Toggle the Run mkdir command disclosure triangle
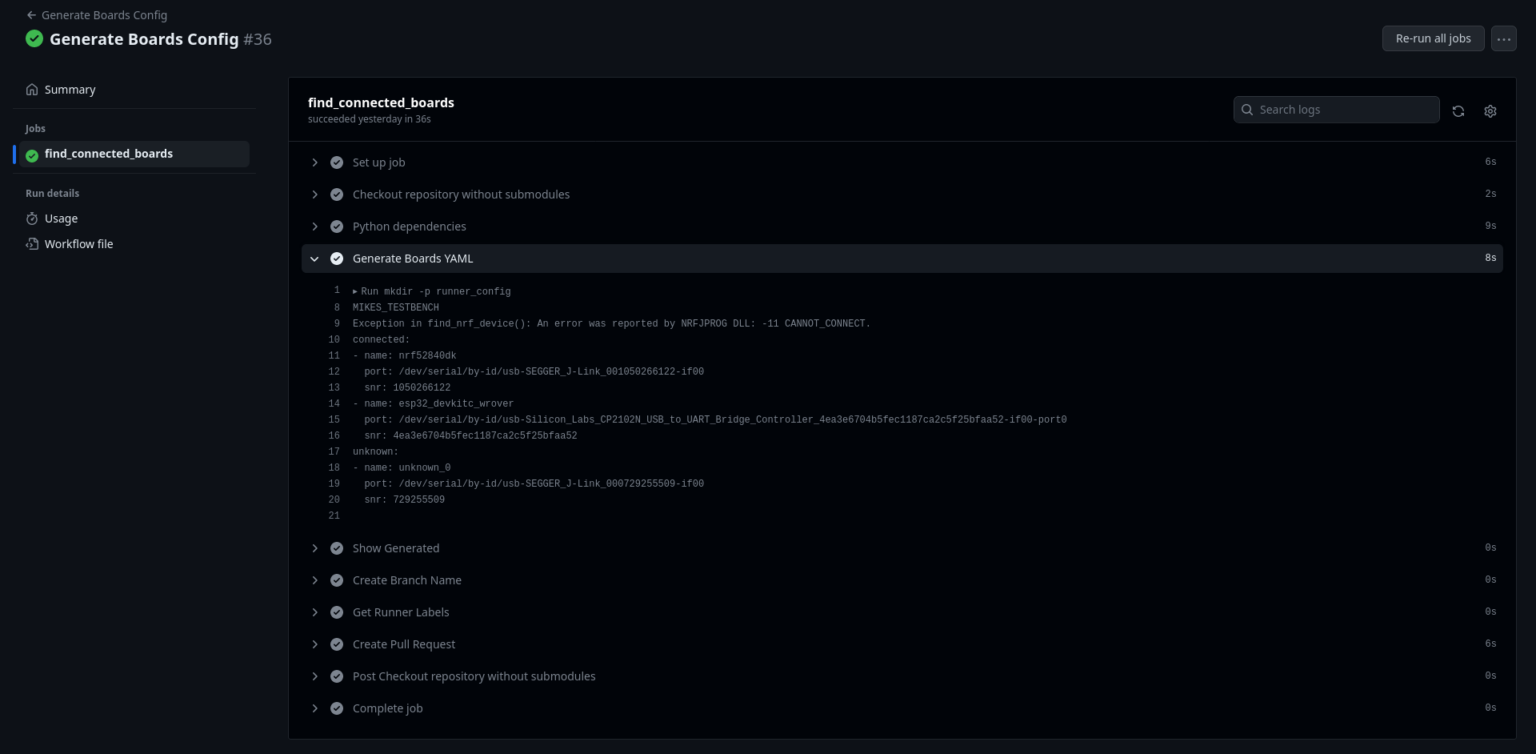This screenshot has width=1536, height=754. (x=355, y=292)
